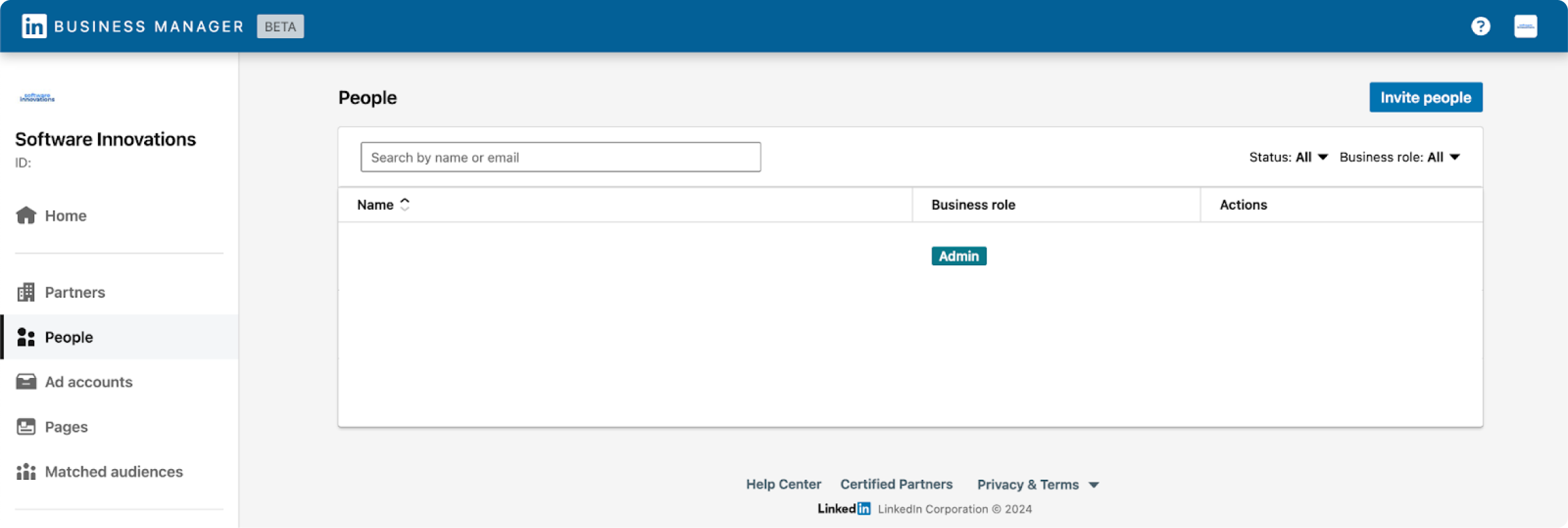Open Matched audiences section

tap(119, 472)
